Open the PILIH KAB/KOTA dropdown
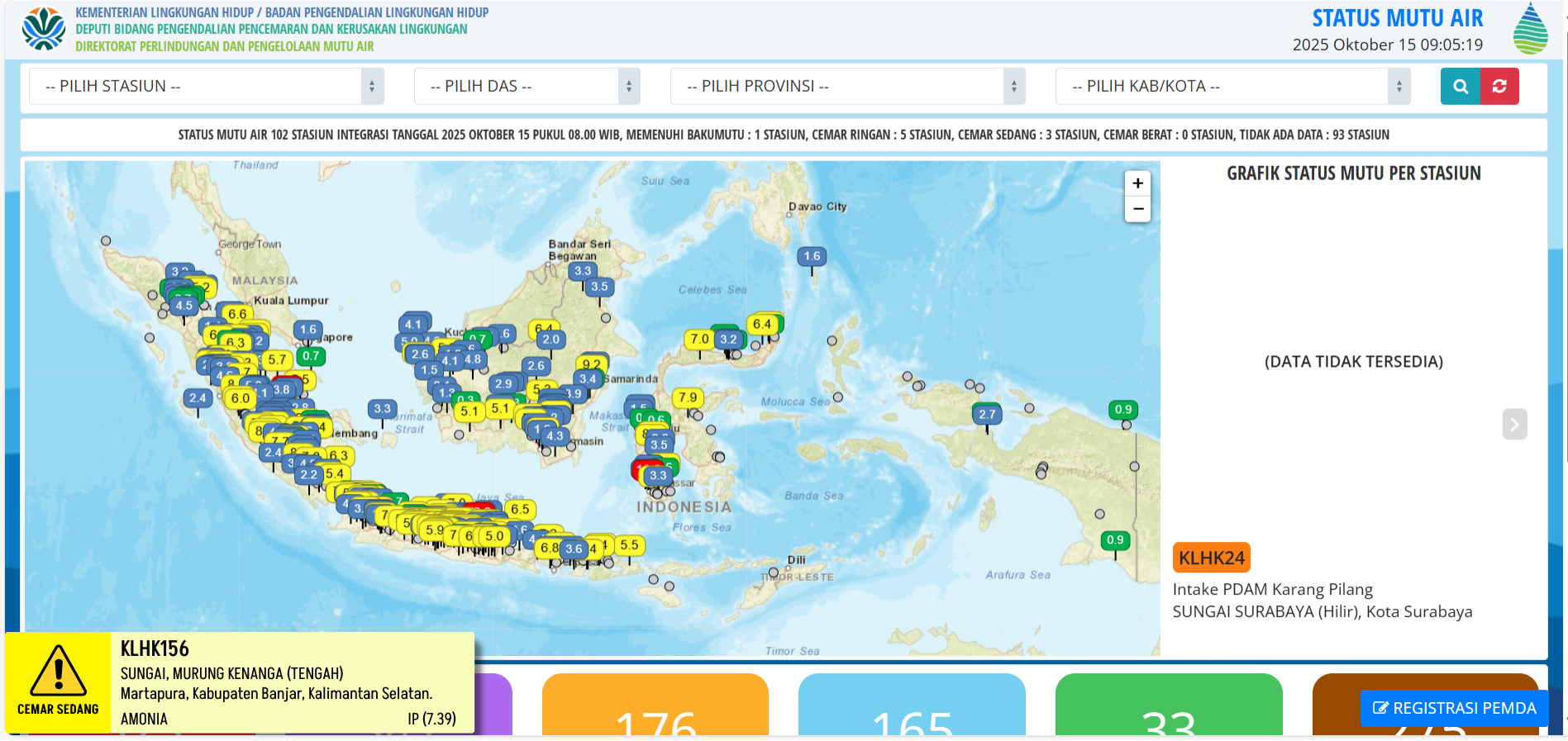This screenshot has height=741, width=1568. (x=1232, y=86)
